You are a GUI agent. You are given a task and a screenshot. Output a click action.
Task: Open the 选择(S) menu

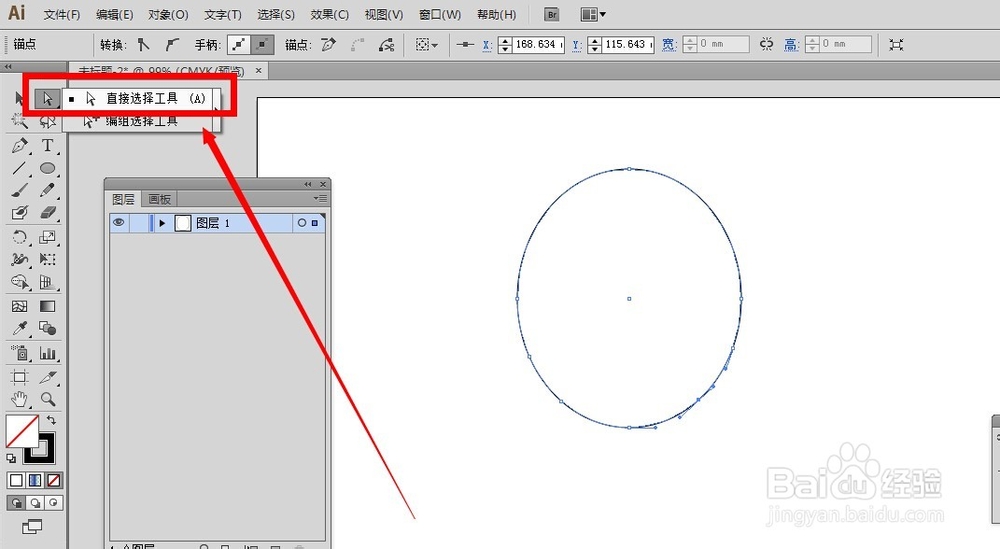coord(276,15)
